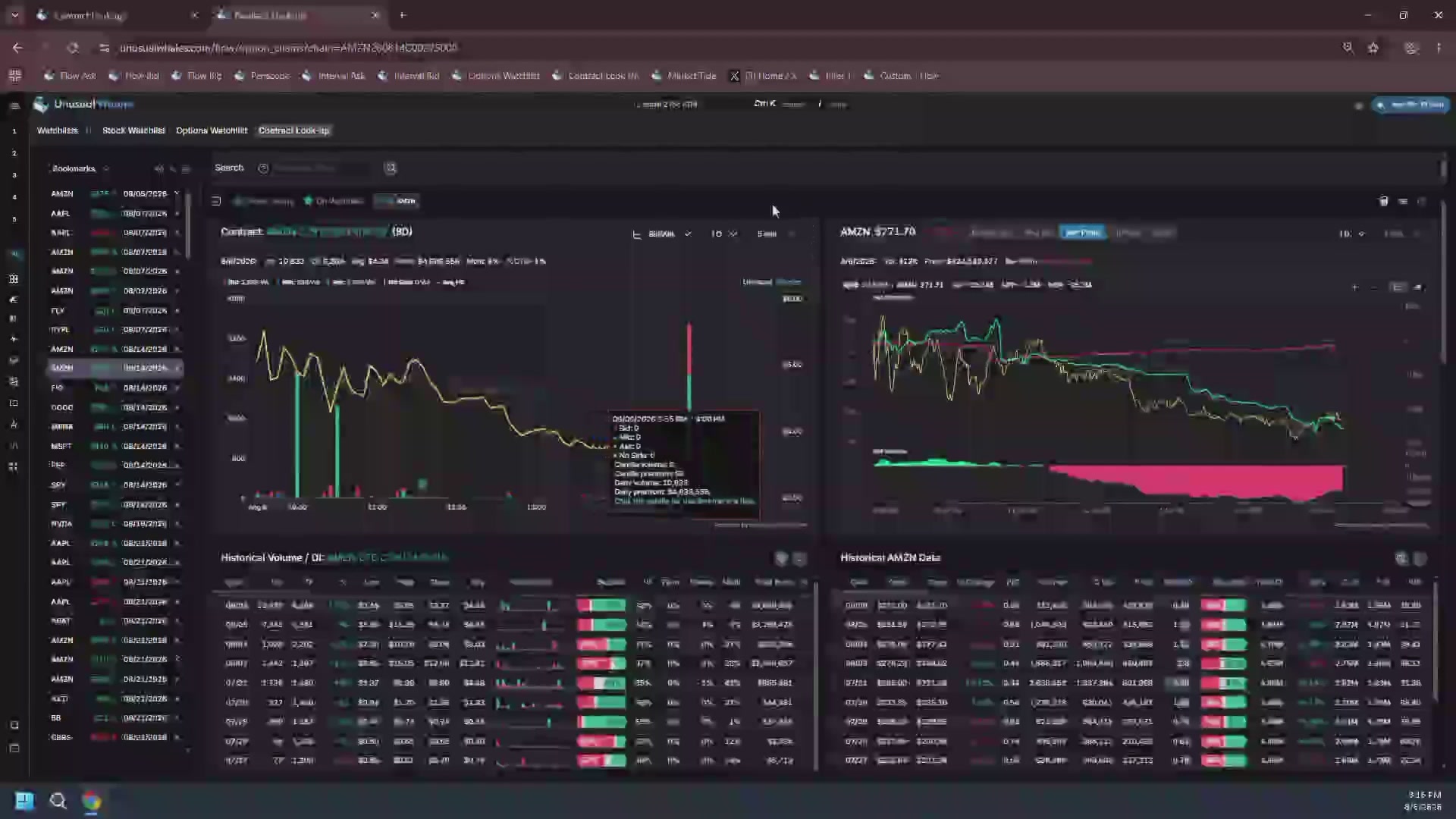Open the 1D dropdown on AMZN stock chart
Screen dimensions: 1456x819
click(x=1352, y=234)
